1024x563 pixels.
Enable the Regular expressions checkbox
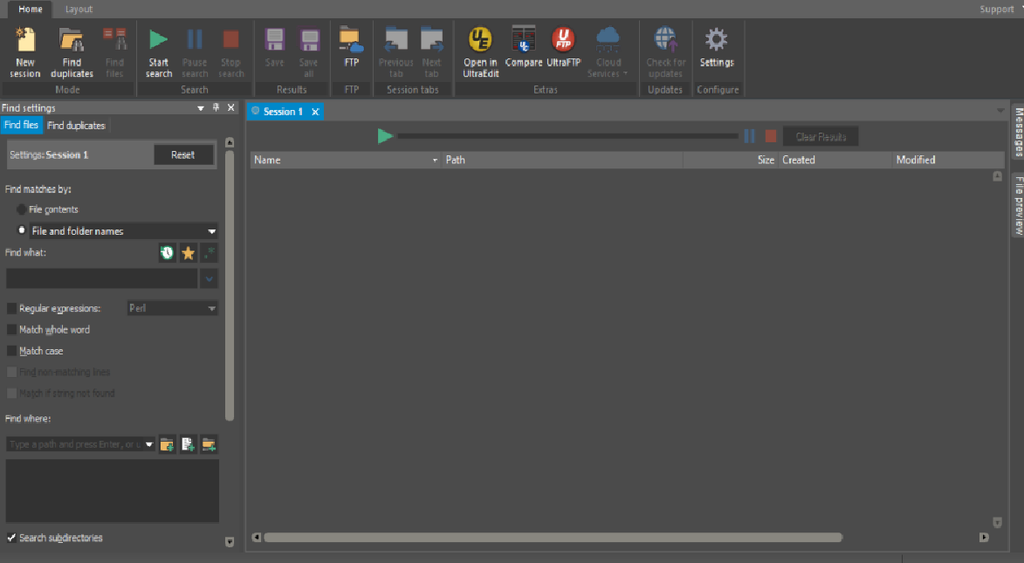tap(12, 308)
